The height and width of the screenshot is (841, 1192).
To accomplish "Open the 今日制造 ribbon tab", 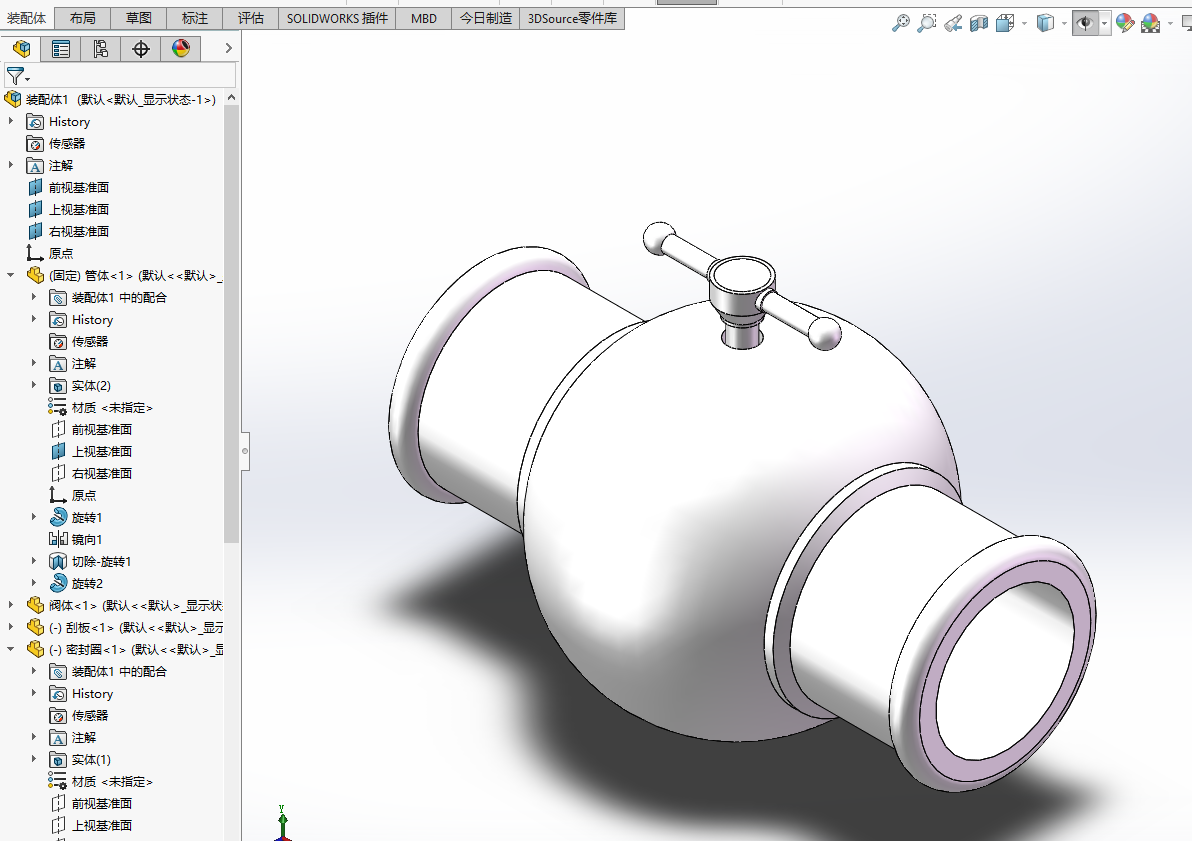I will pyautogui.click(x=486, y=18).
